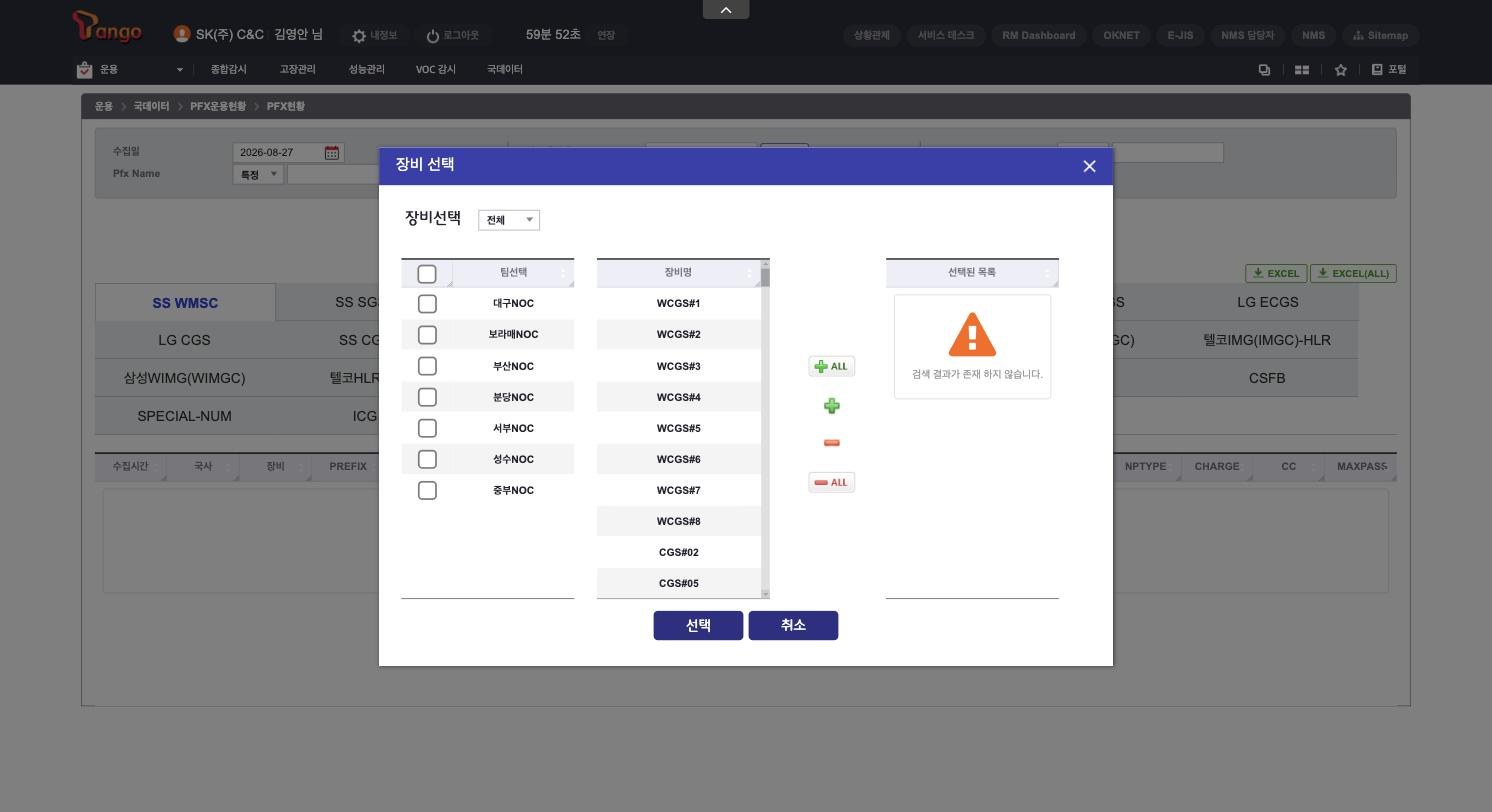Open 상황관제 link
Screen dimensions: 1492x812
pyautogui.click(x=872, y=35)
